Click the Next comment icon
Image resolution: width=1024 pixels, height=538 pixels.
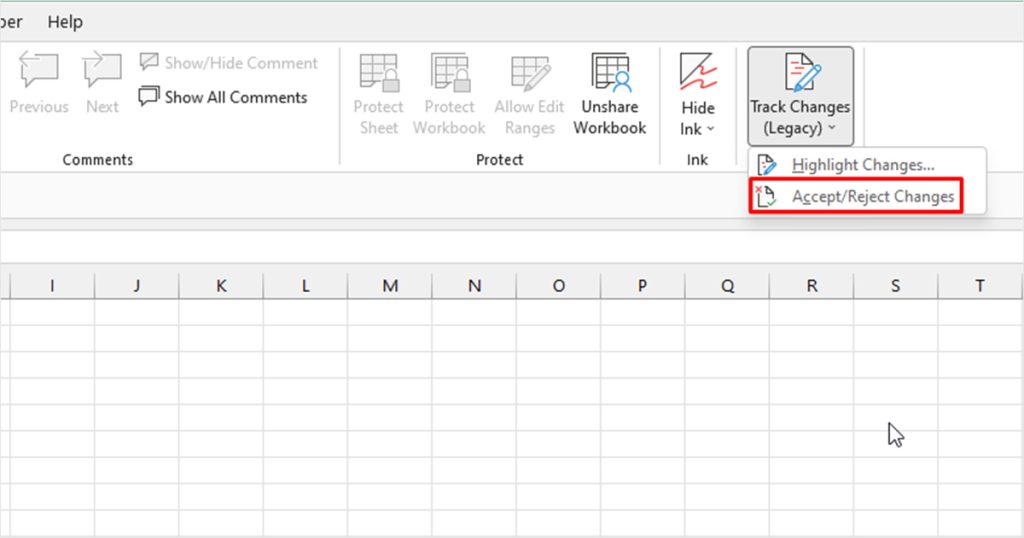(x=102, y=70)
